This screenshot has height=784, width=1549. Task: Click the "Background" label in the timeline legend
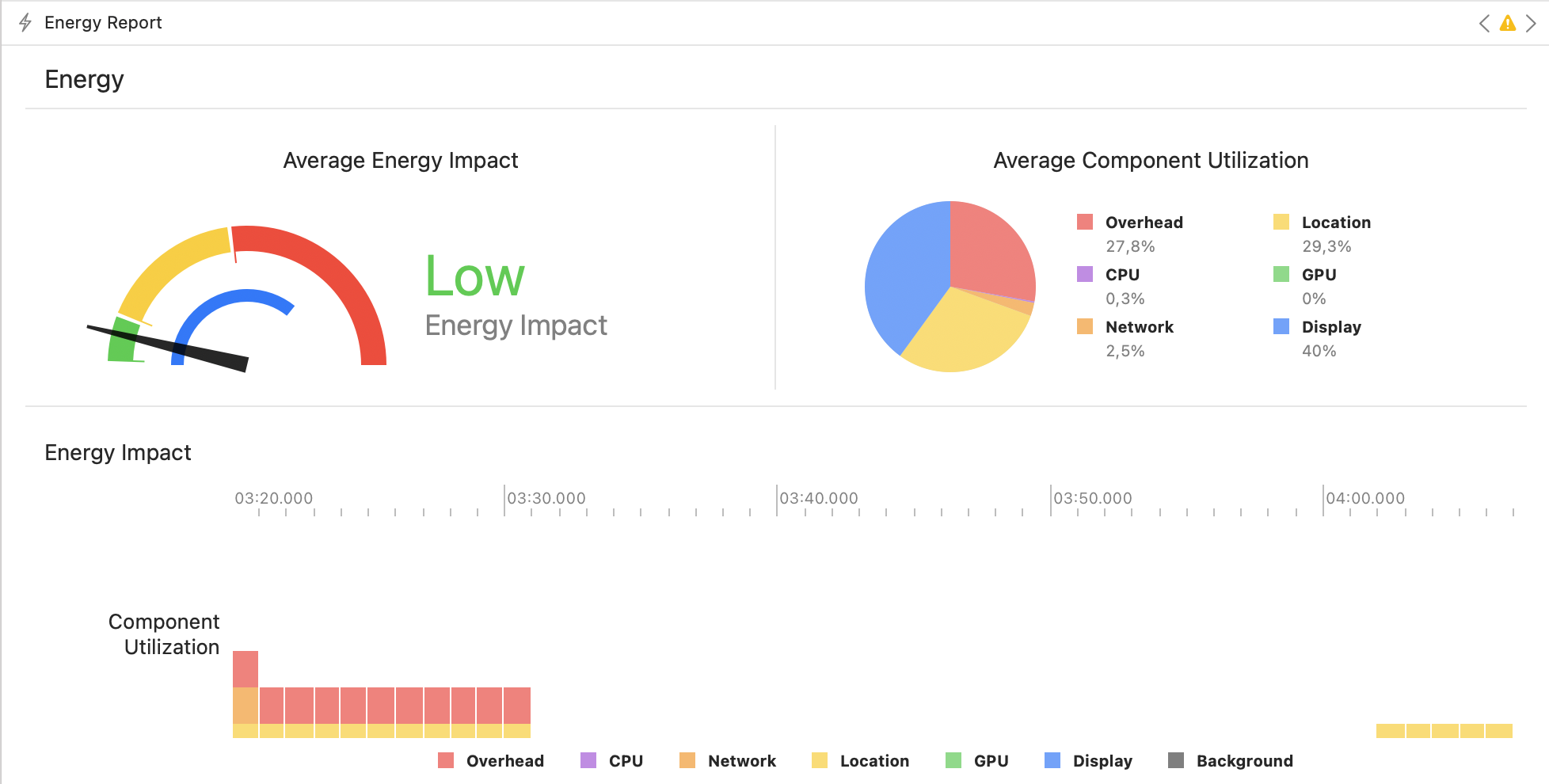pos(1245,761)
